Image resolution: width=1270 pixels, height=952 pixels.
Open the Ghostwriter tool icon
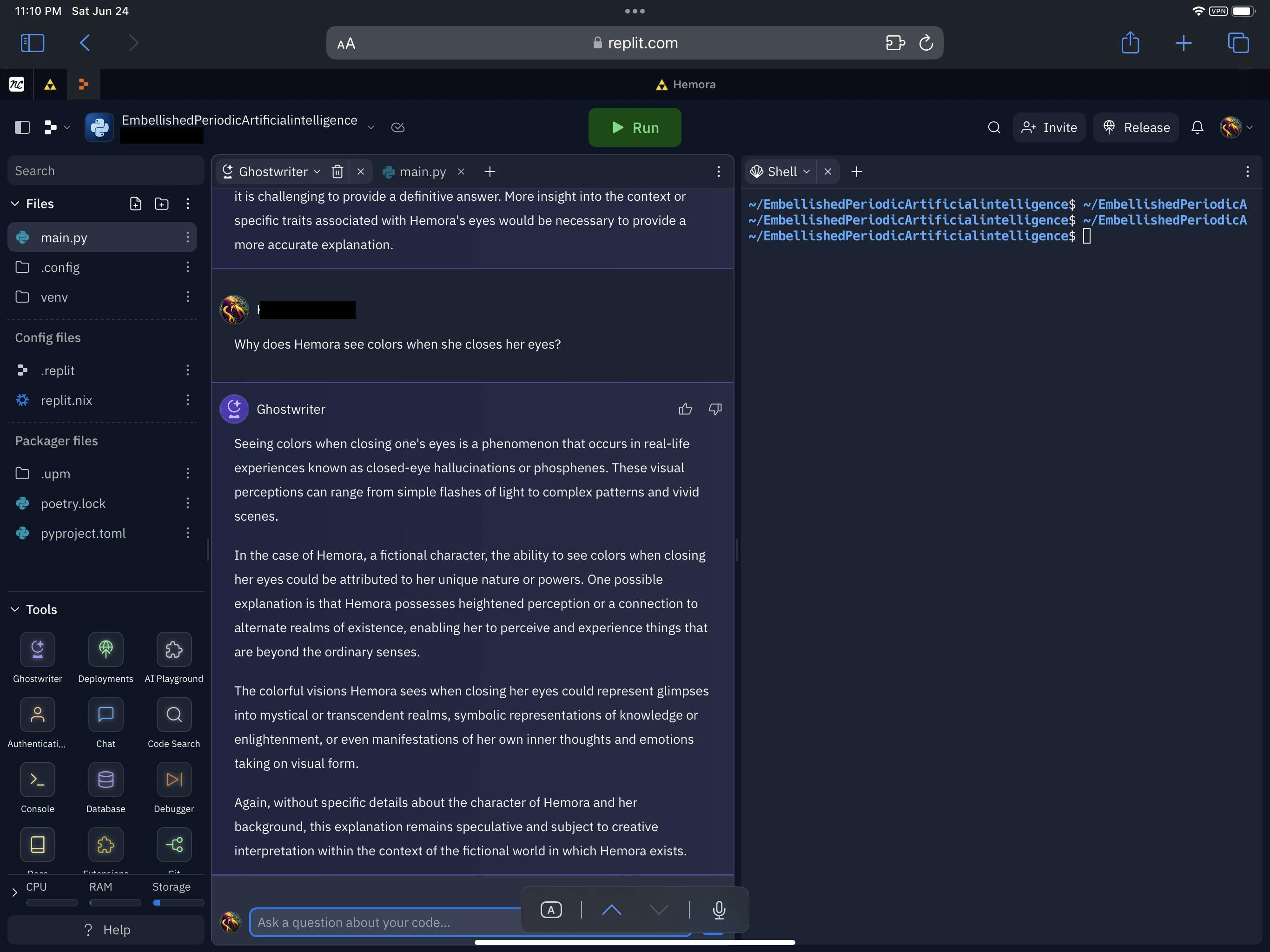[x=37, y=649]
